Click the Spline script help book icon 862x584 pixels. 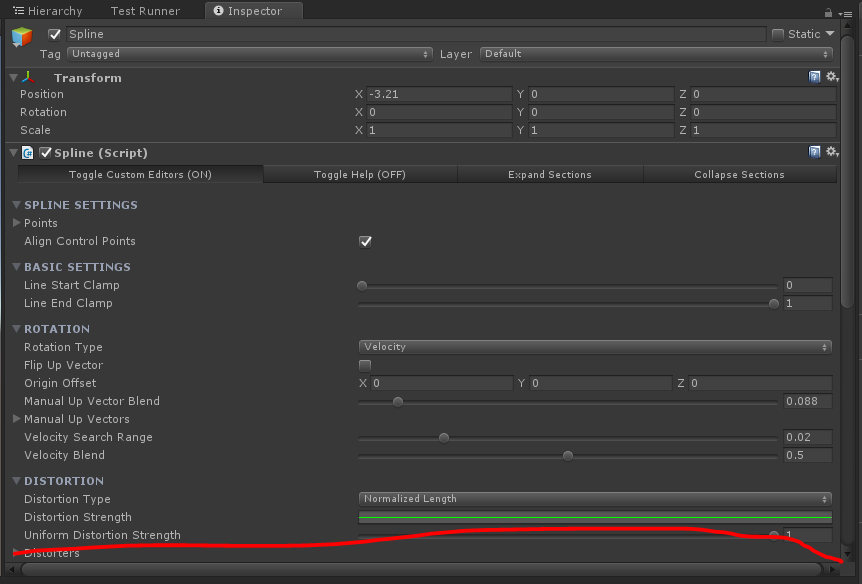(815, 151)
